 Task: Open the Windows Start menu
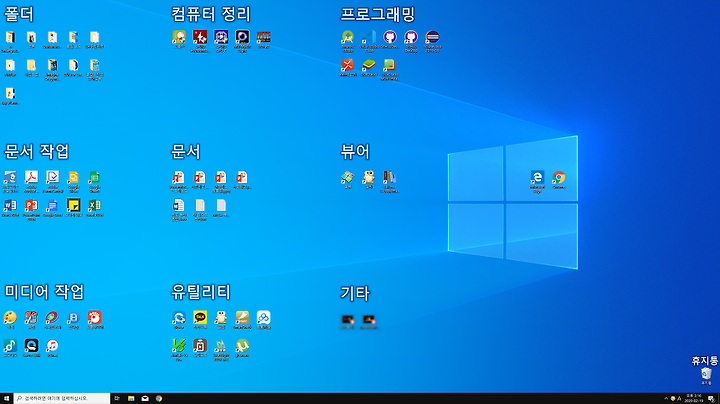click(x=6, y=398)
